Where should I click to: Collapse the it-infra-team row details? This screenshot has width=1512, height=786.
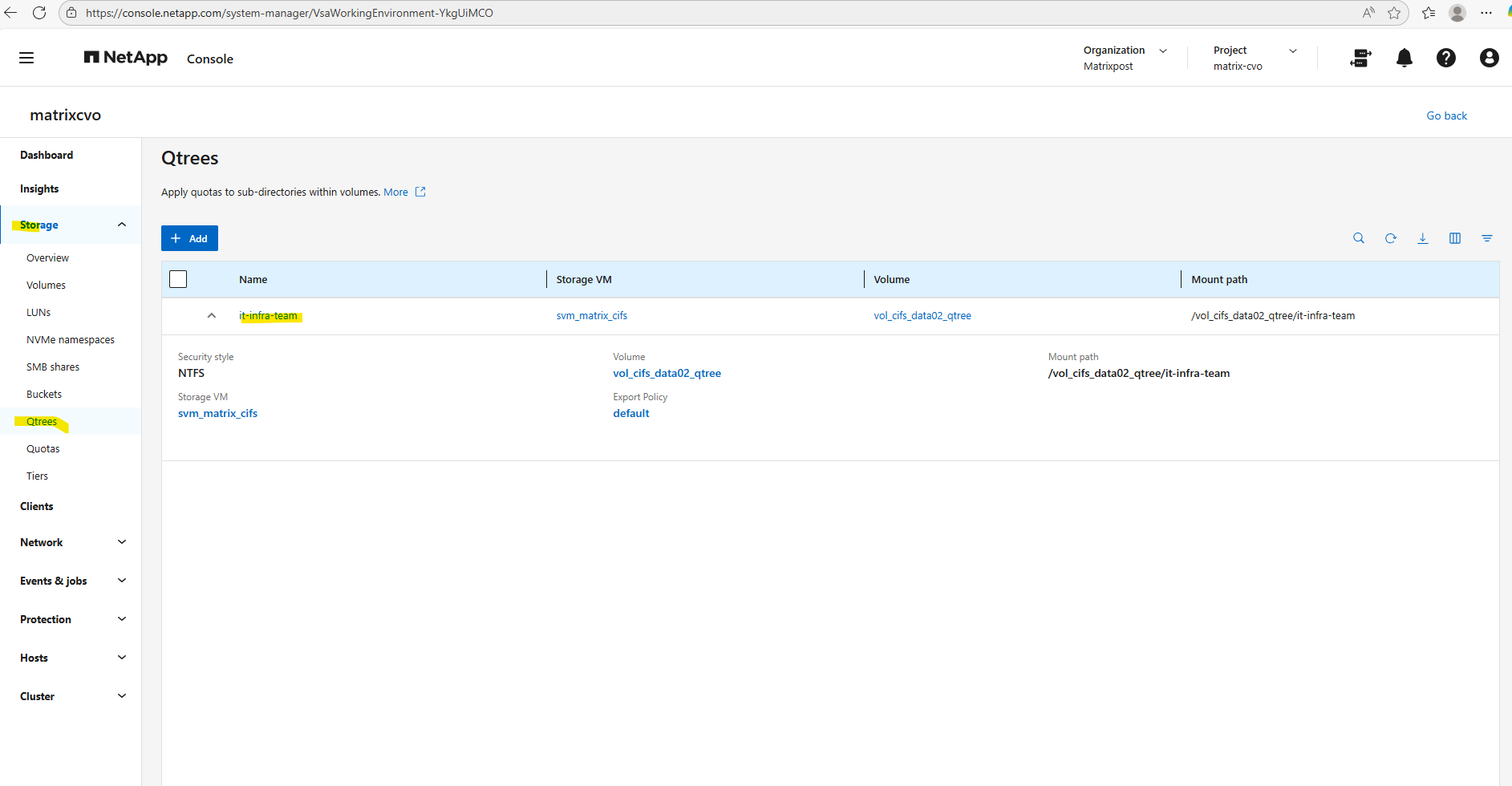(x=212, y=316)
